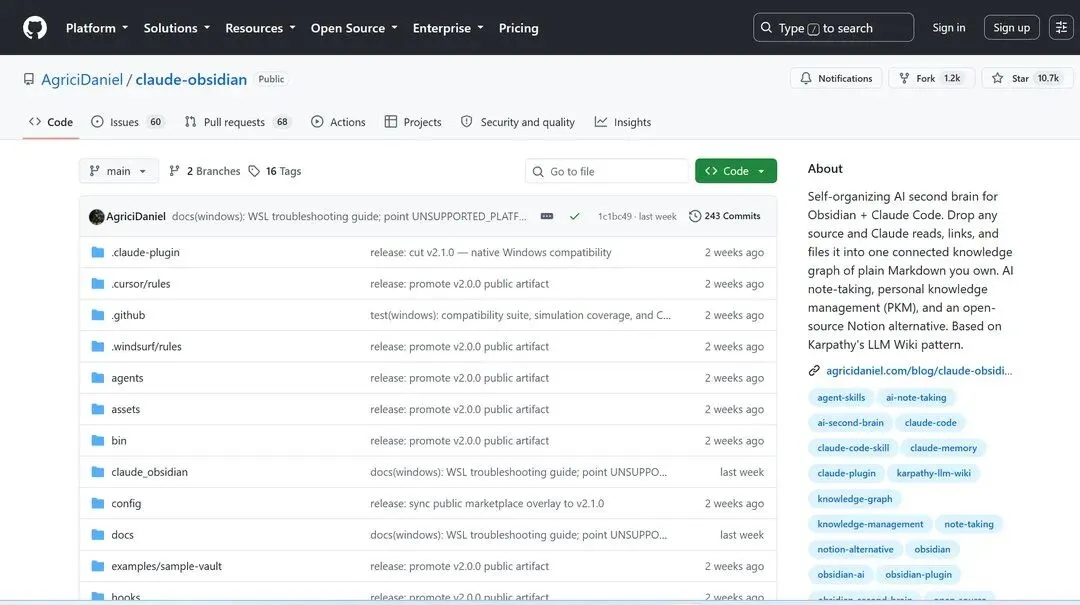This screenshot has height=605, width=1080.
Task: Click the claude-code topic tag
Action: (931, 423)
